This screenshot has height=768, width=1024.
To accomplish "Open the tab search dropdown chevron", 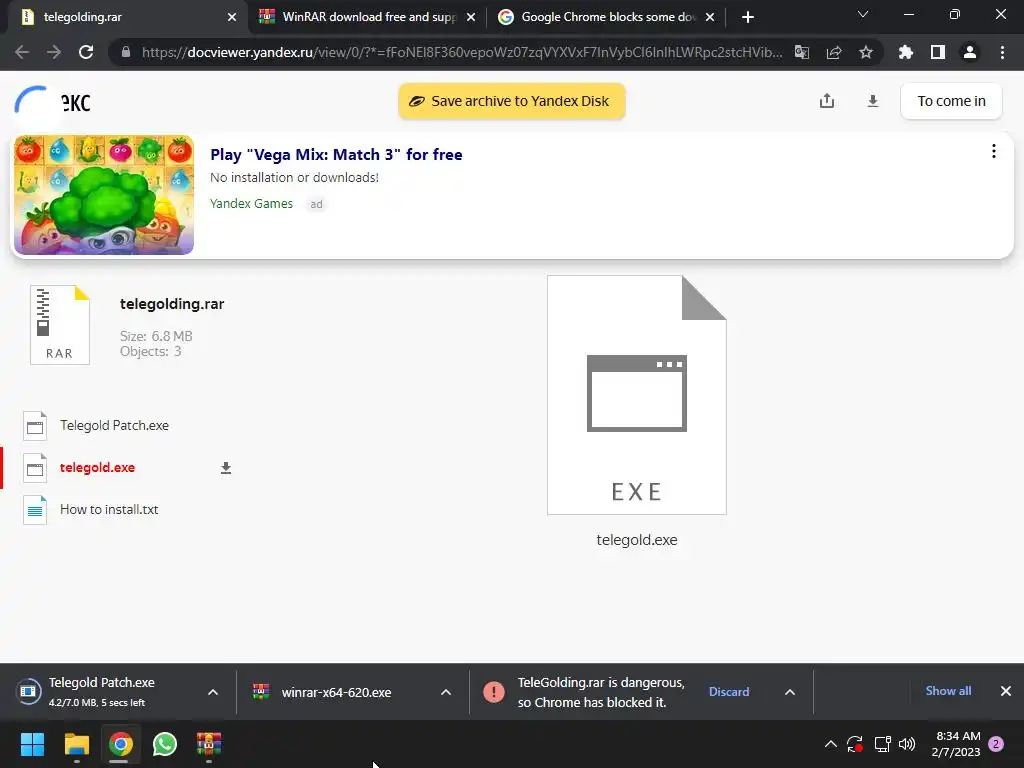I will pyautogui.click(x=863, y=14).
